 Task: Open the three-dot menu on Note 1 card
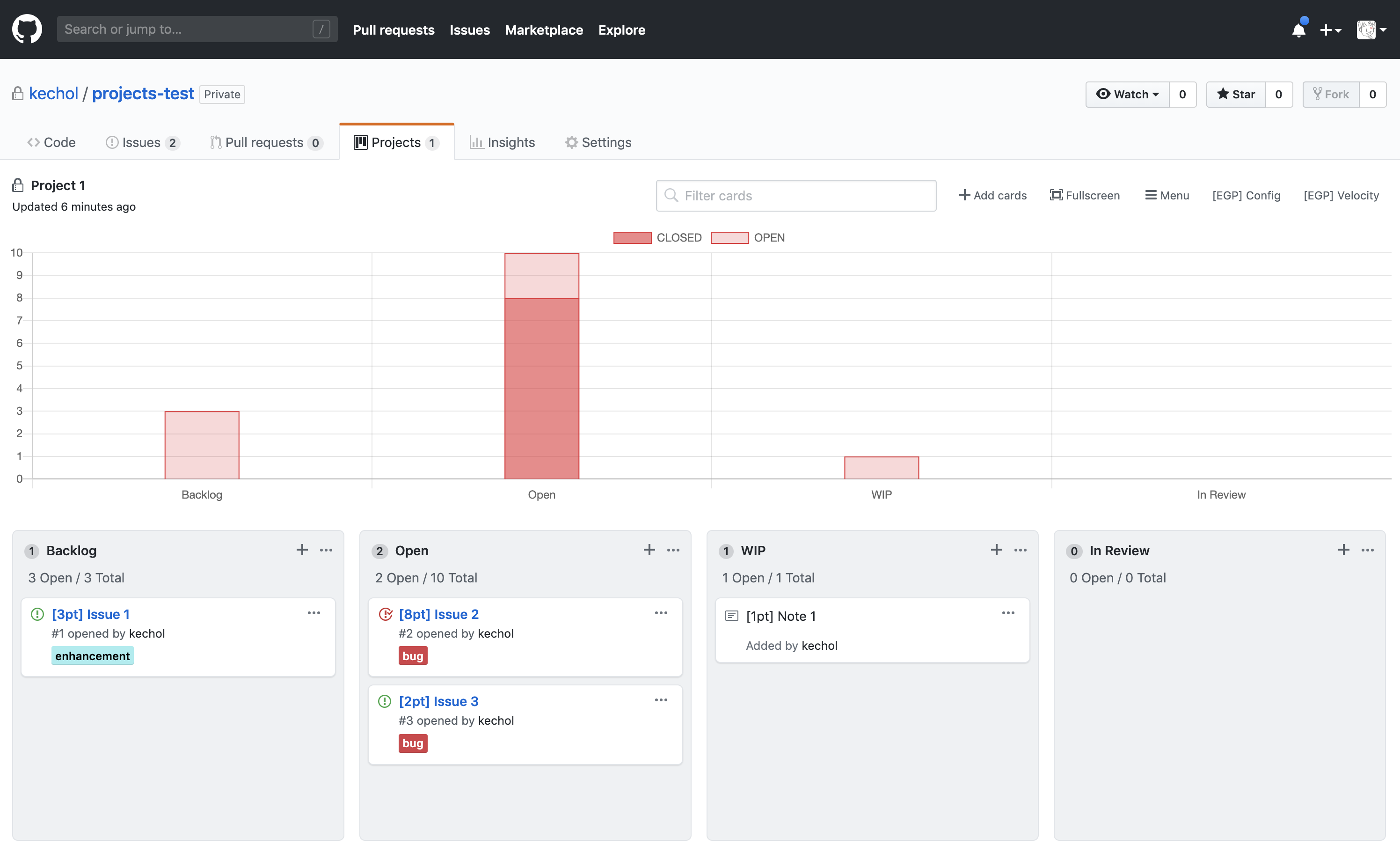1008,613
